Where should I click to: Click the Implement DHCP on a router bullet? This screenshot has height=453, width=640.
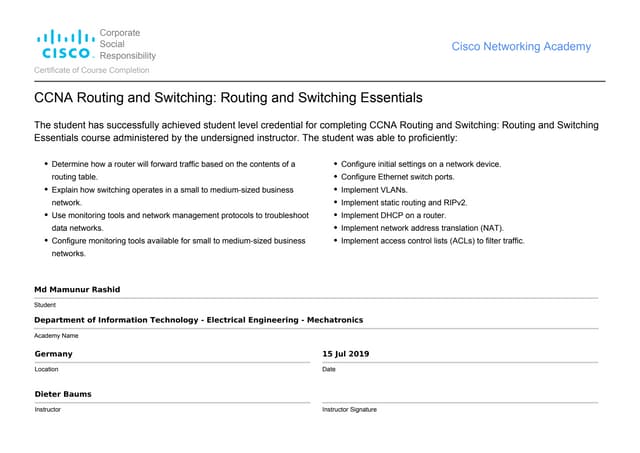pyautogui.click(x=392, y=215)
